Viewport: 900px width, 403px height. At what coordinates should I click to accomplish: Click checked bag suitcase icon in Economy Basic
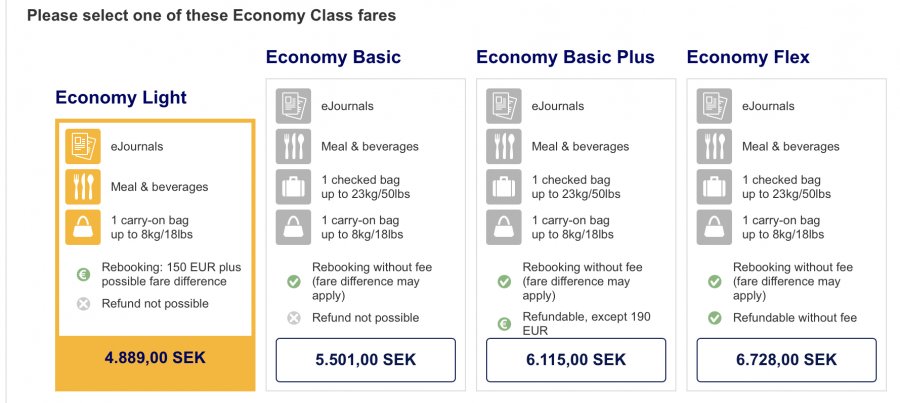tap(294, 187)
